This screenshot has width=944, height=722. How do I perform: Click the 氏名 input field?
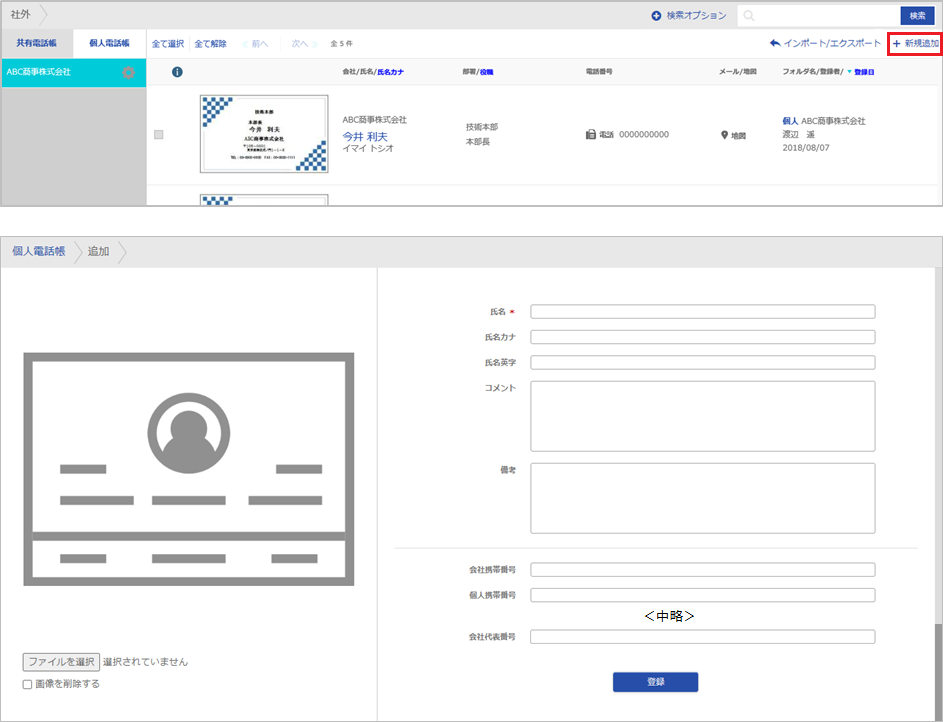click(x=703, y=311)
